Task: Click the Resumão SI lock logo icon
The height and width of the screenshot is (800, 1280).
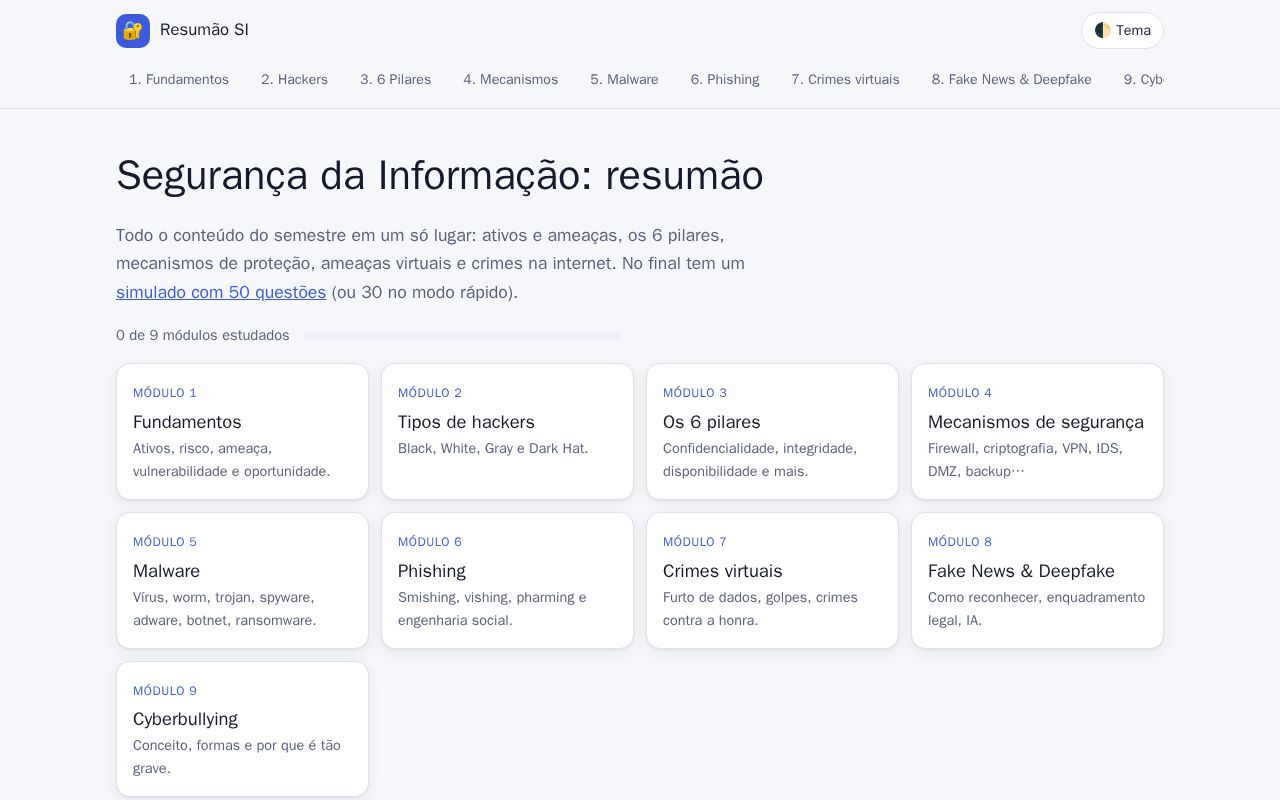Action: (x=133, y=31)
